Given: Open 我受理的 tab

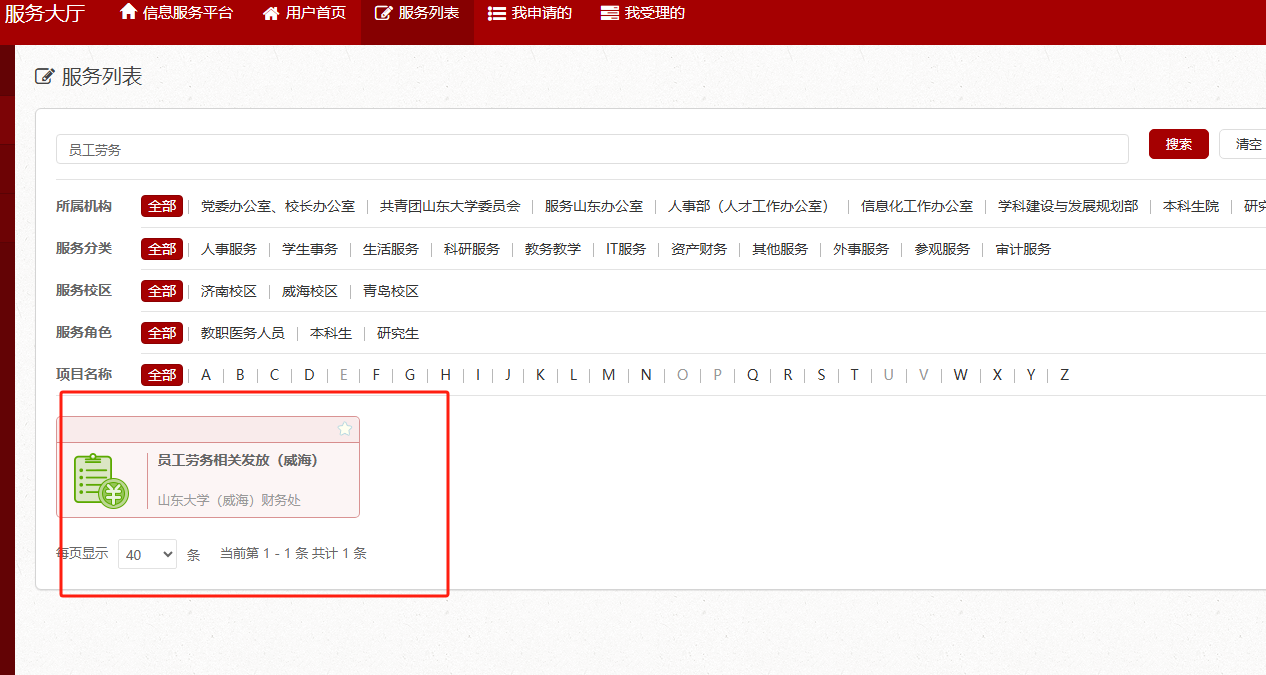Looking at the screenshot, I should (643, 13).
